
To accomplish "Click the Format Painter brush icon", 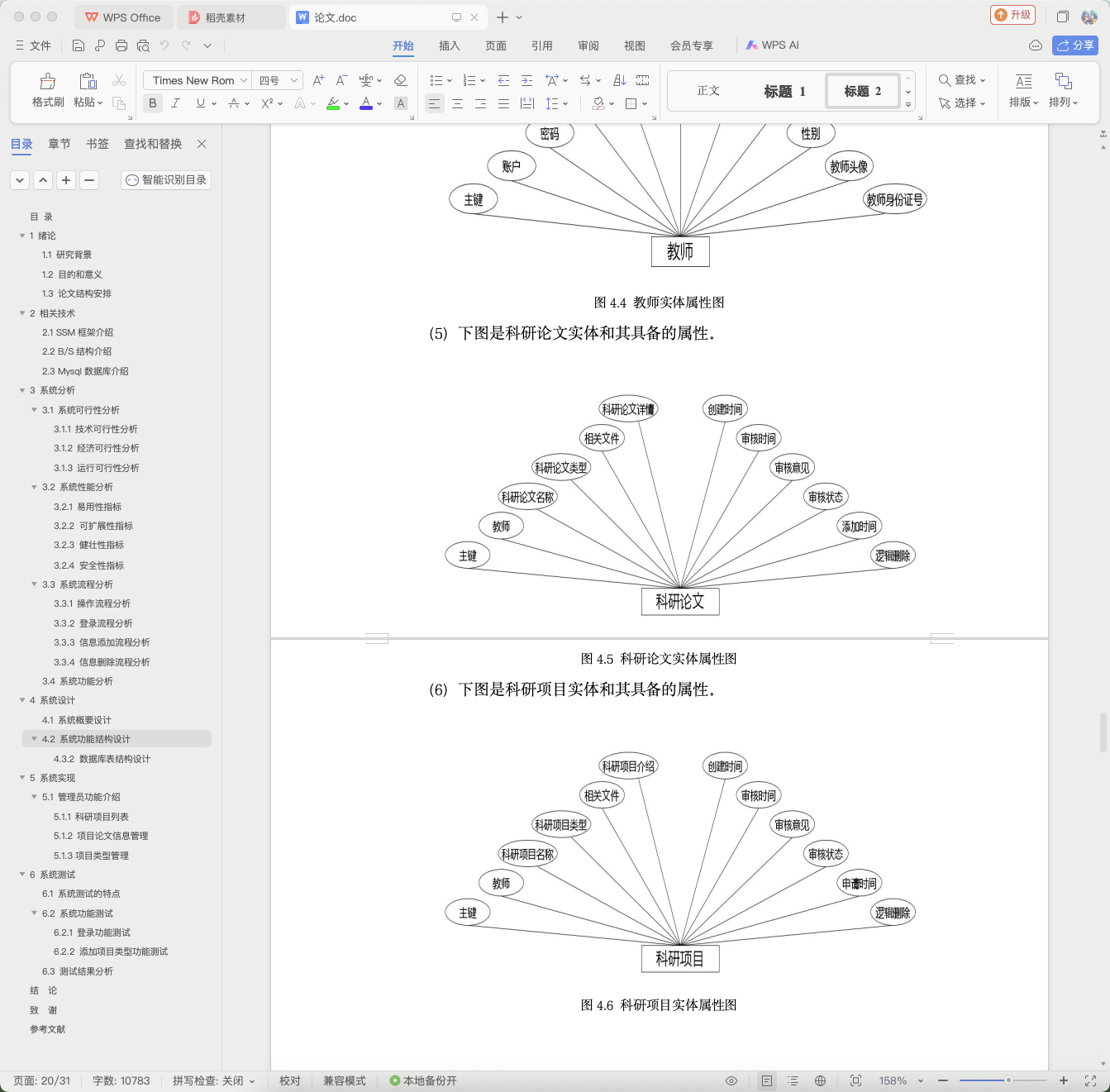I will click(x=48, y=81).
